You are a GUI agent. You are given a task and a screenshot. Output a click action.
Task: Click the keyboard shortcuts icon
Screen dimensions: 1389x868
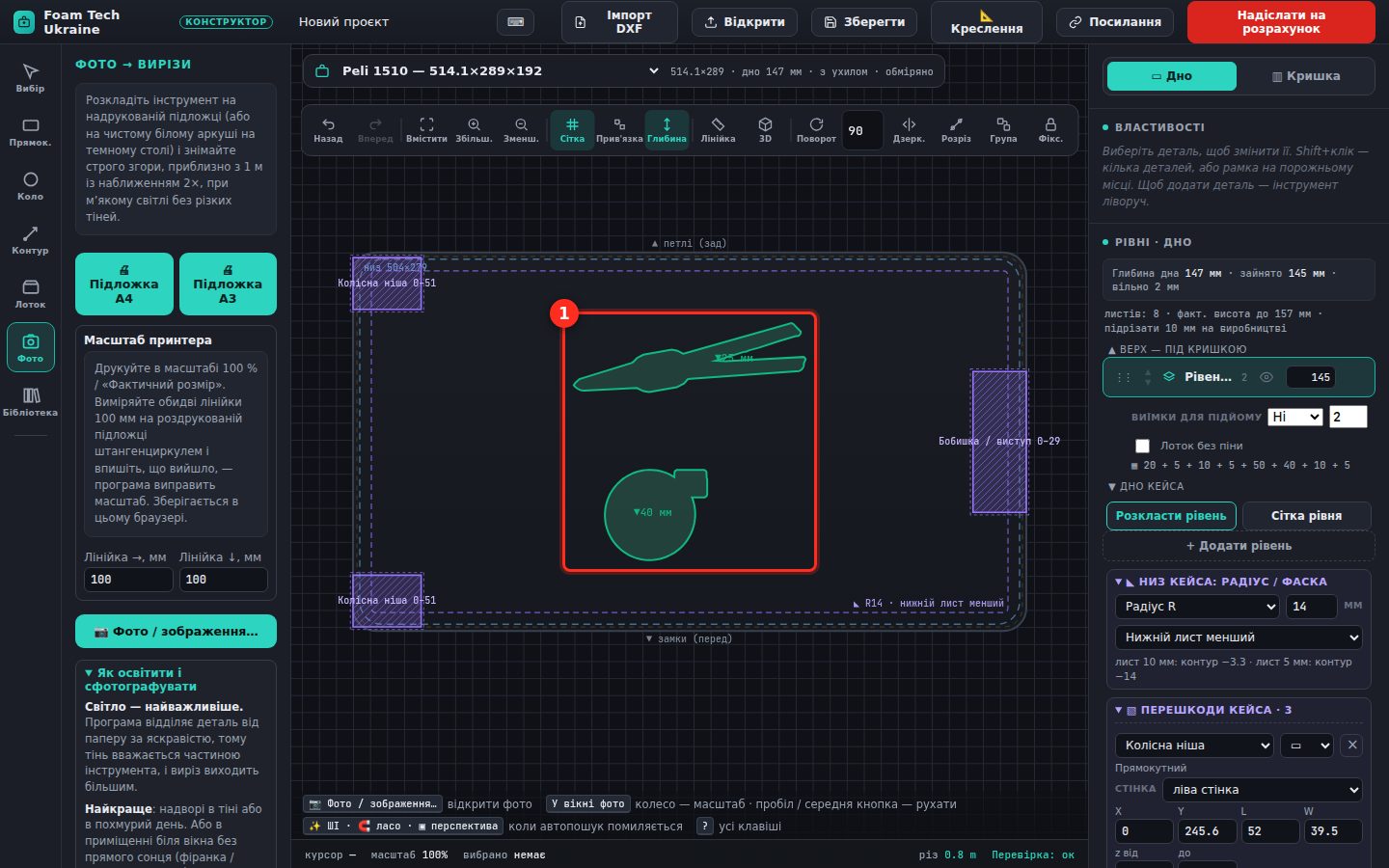(x=515, y=22)
